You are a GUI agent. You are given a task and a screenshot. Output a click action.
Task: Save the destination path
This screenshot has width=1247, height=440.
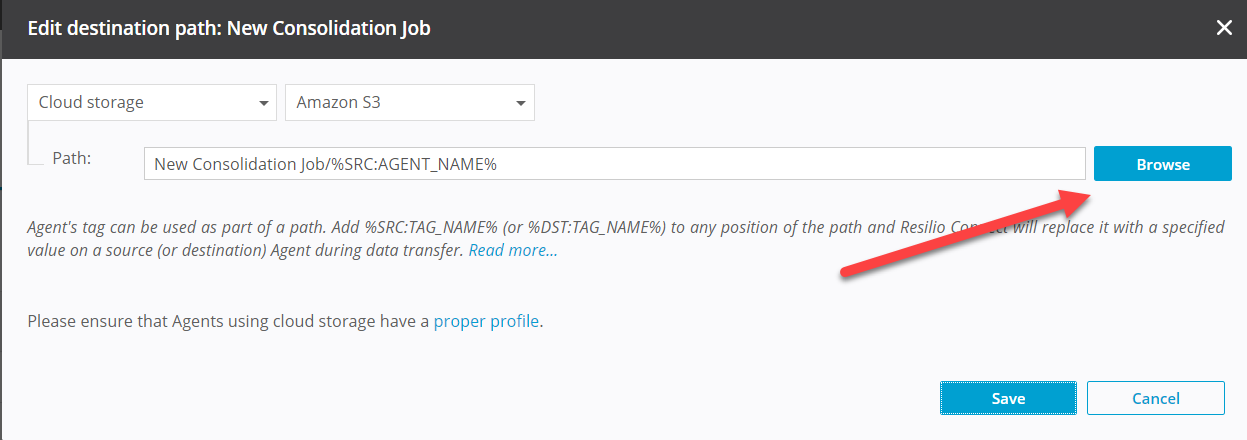1008,398
